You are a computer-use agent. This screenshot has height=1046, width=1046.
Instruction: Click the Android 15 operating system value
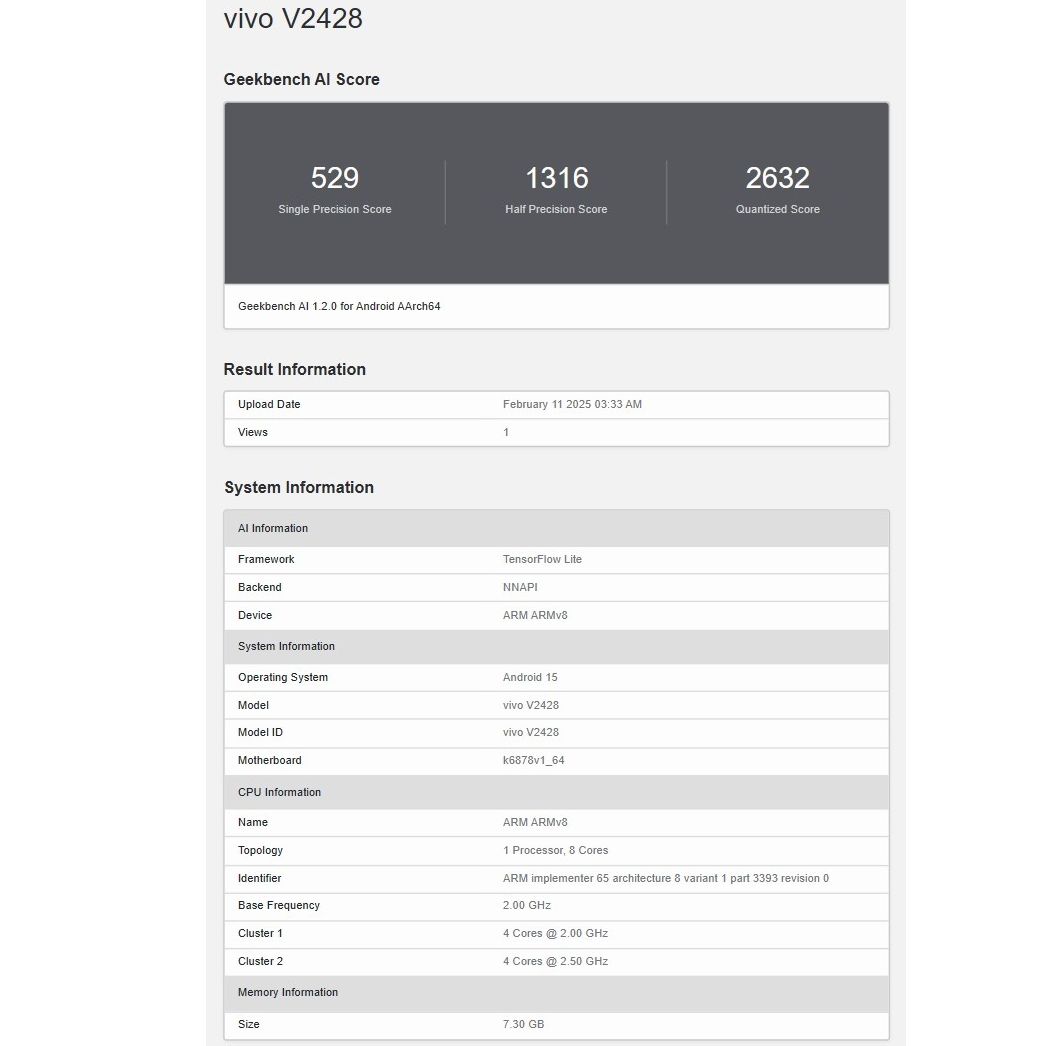click(530, 677)
